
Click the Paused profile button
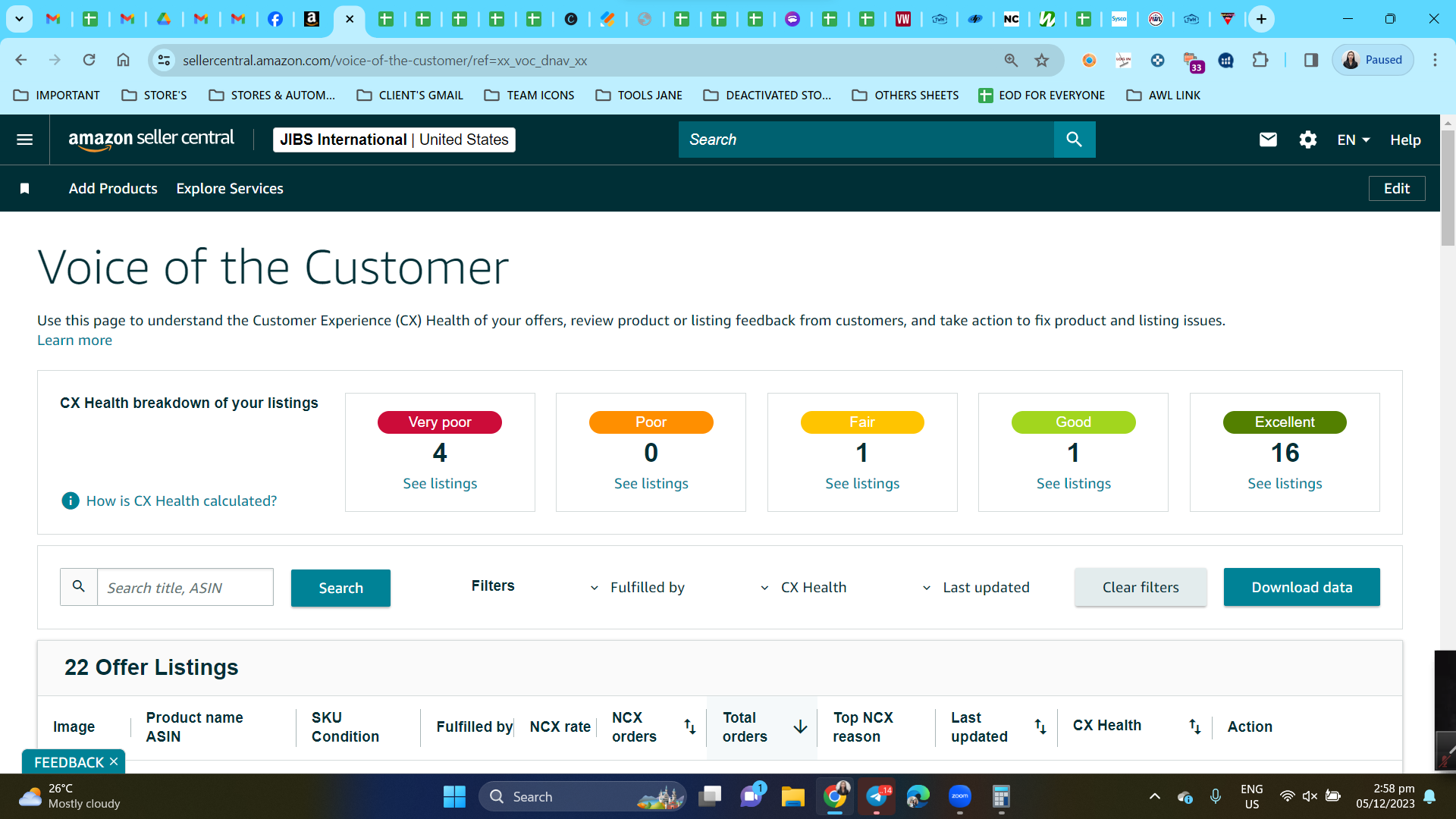coord(1373,60)
